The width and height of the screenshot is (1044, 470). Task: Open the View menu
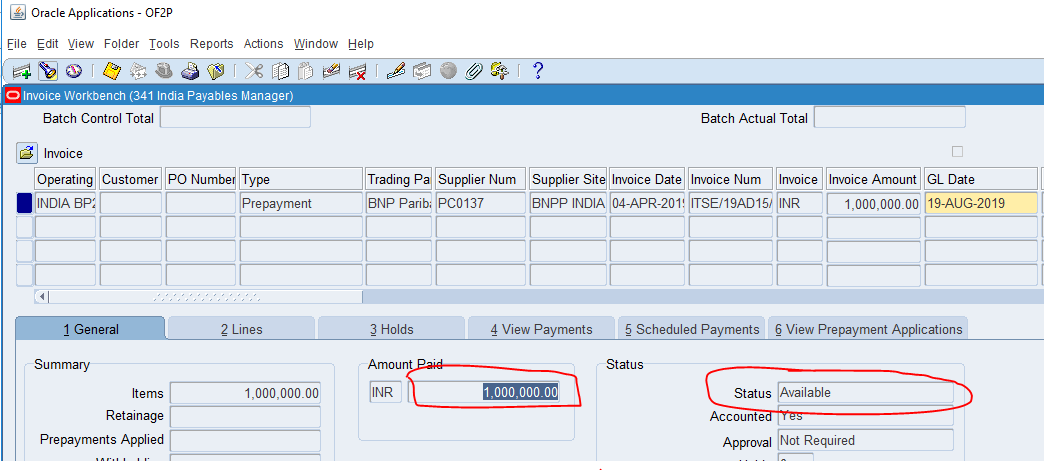(81, 44)
